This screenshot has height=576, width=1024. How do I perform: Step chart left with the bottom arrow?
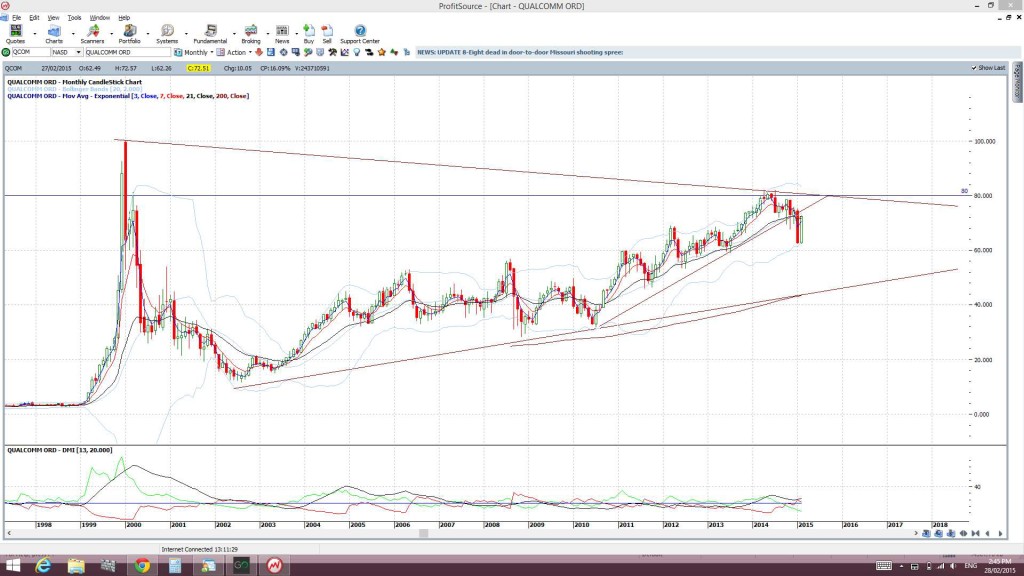(987, 534)
